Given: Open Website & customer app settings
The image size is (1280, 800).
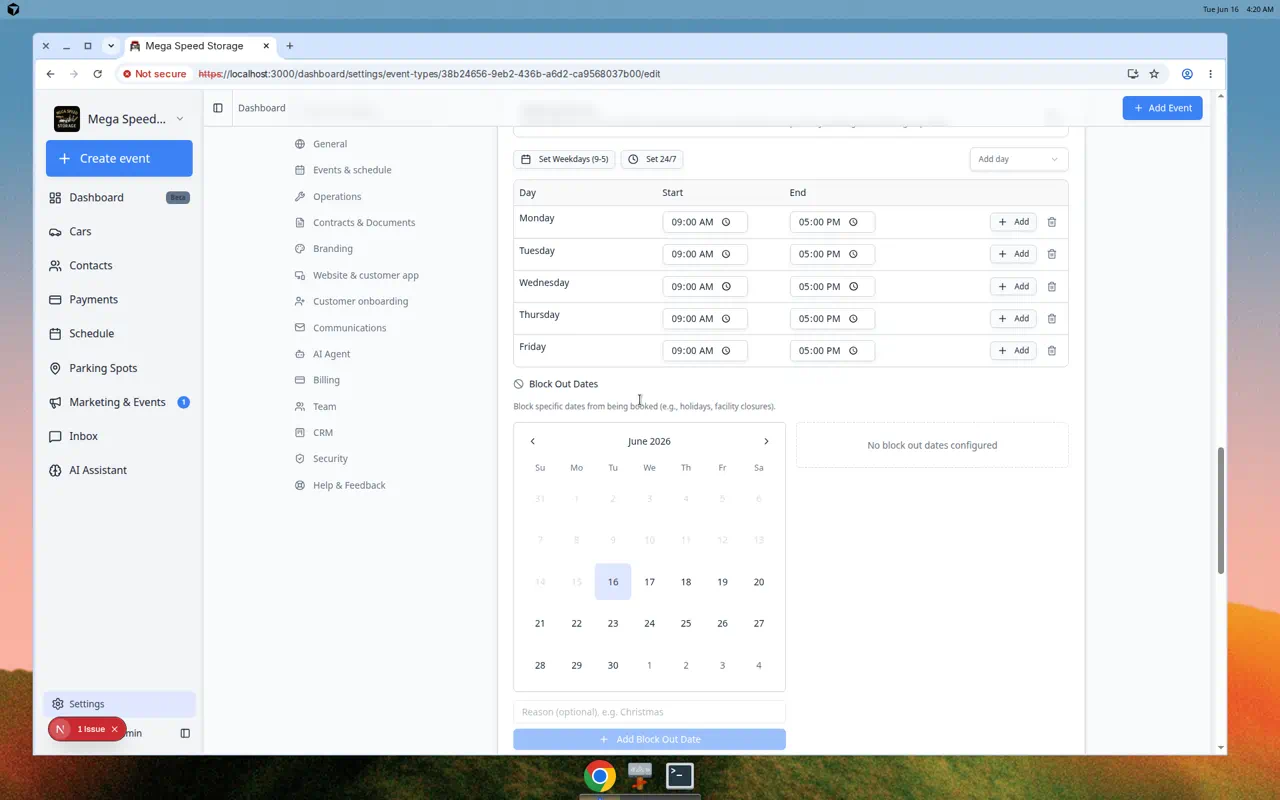Looking at the screenshot, I should tap(366, 275).
